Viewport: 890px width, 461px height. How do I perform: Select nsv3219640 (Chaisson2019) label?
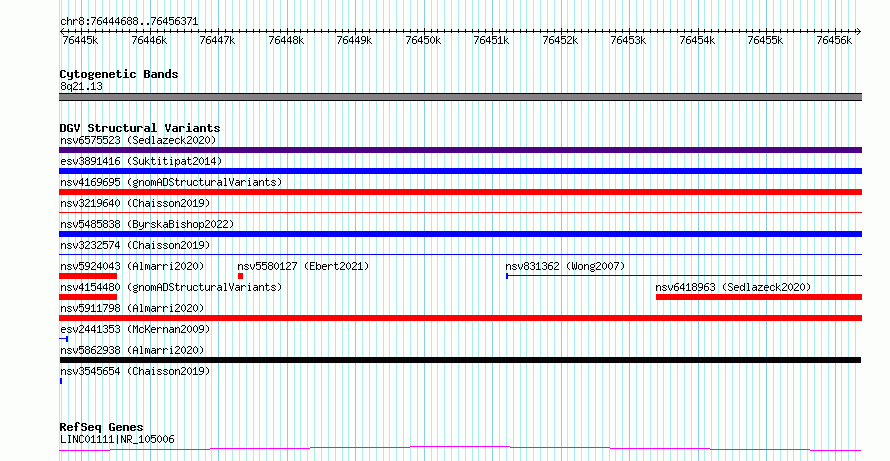coord(135,203)
